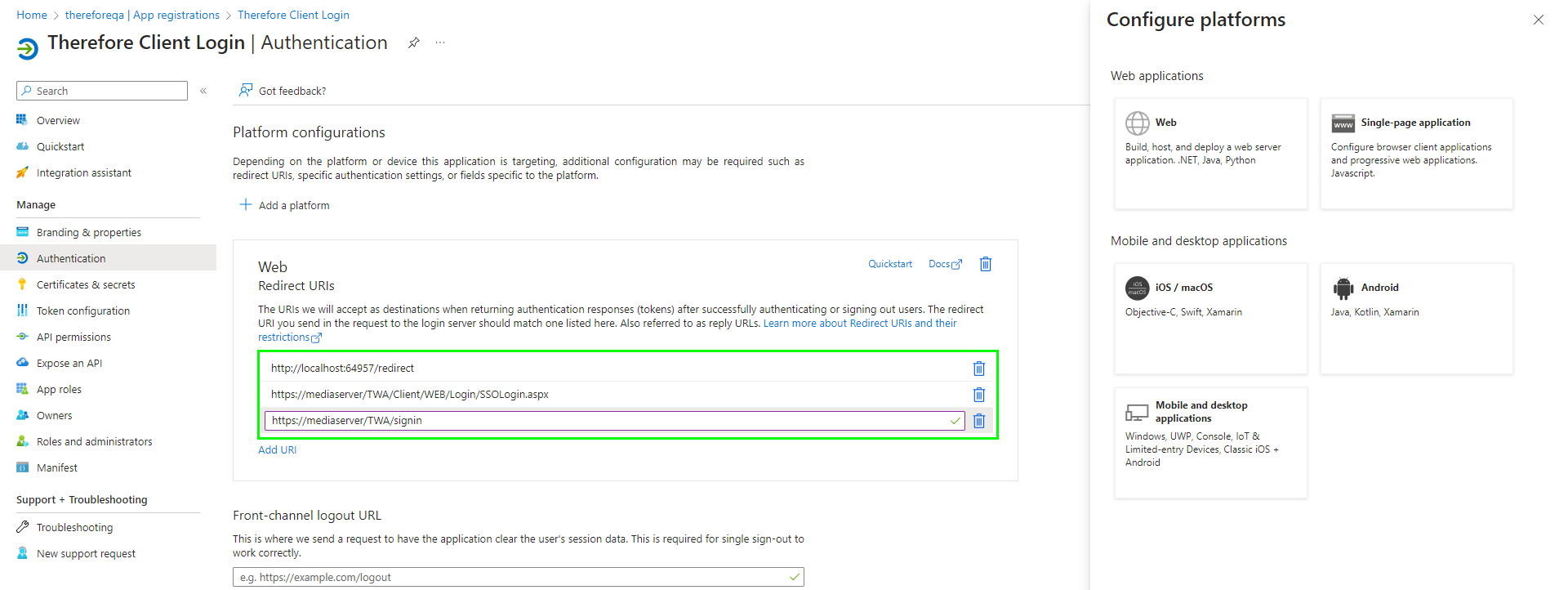Click Home in the breadcrumb
1568x590 pixels.
tap(32, 15)
